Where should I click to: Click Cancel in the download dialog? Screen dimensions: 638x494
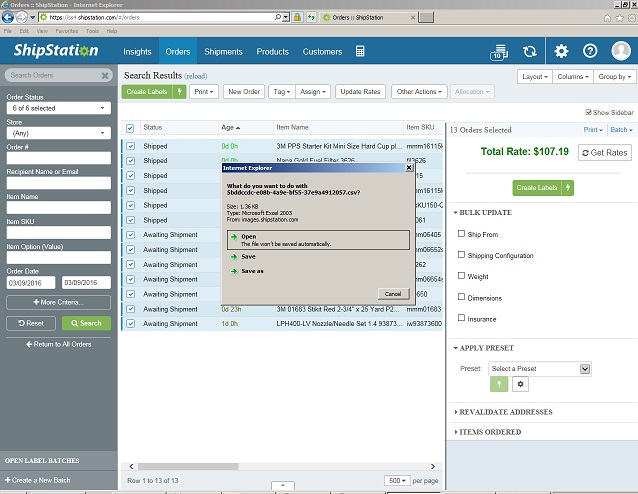click(393, 294)
